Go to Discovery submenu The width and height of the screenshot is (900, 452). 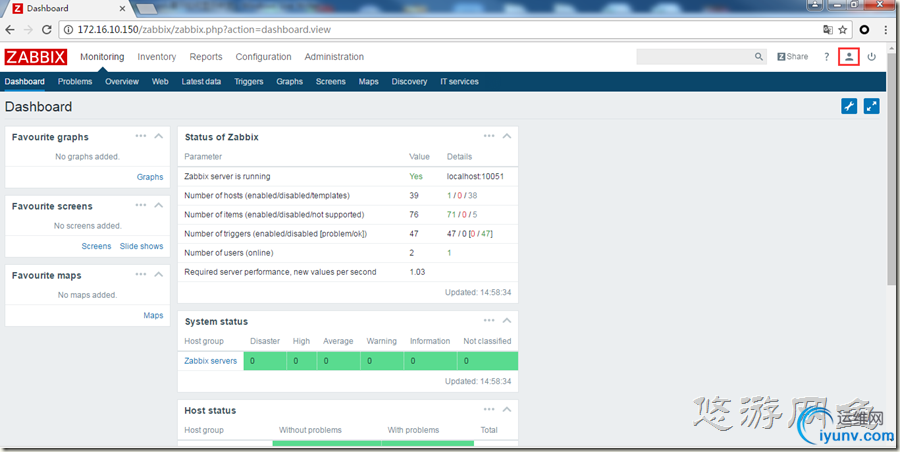tap(409, 82)
